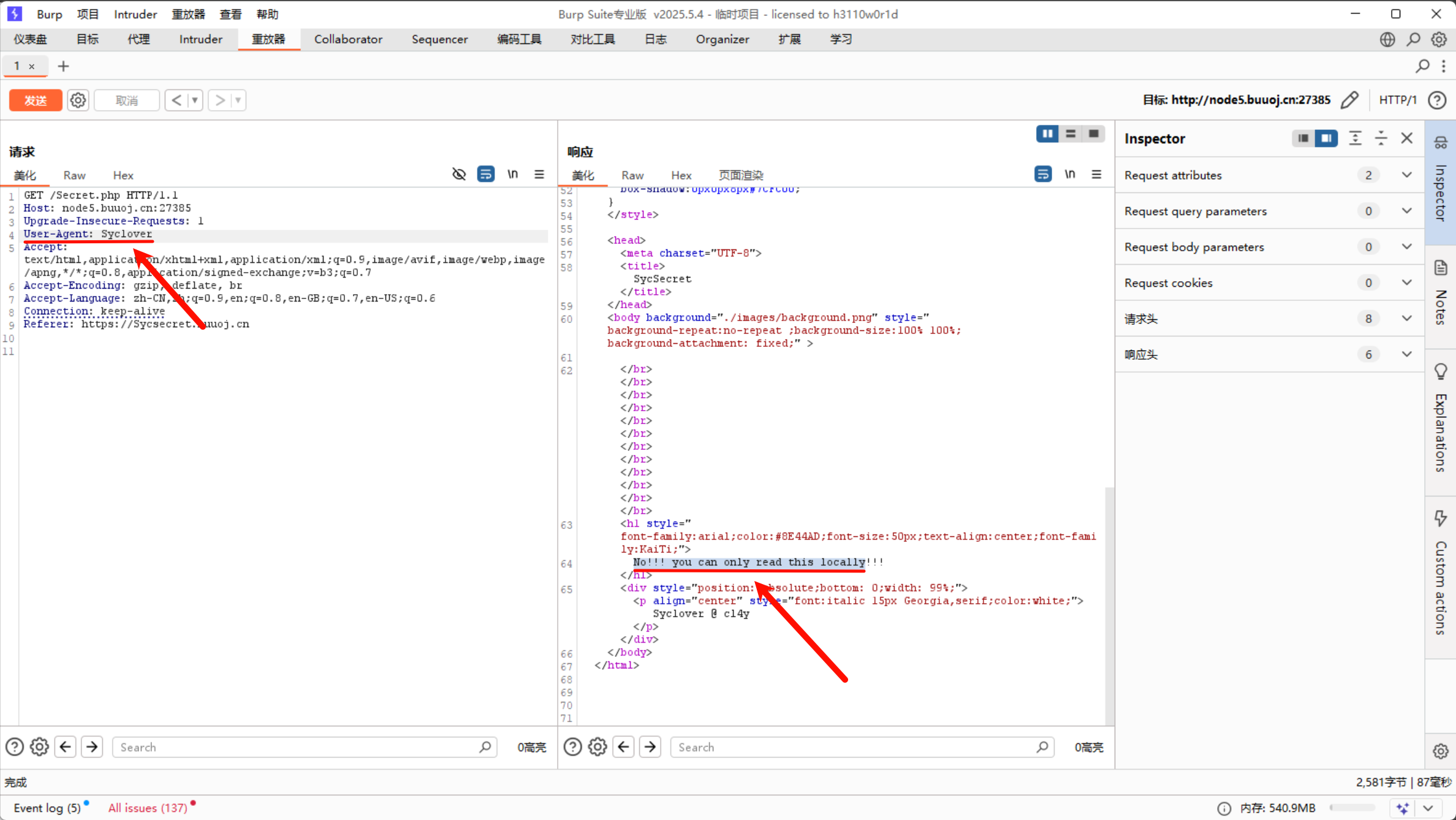1456x820 pixels.
Task: Toggle word wrap icon in request panel
Action: [x=485, y=175]
